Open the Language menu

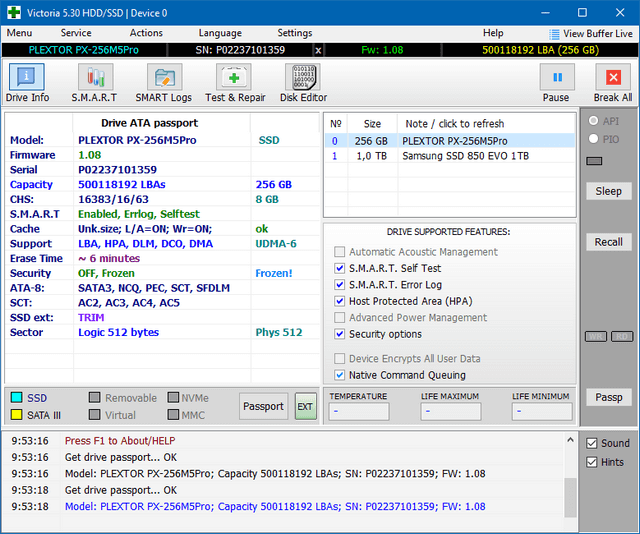(x=220, y=33)
